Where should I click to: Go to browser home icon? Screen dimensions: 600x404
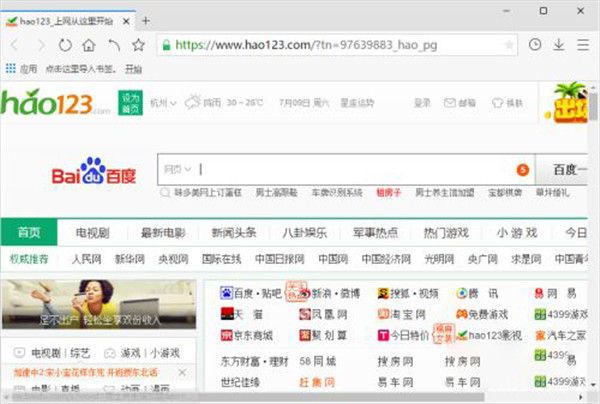click(x=89, y=45)
